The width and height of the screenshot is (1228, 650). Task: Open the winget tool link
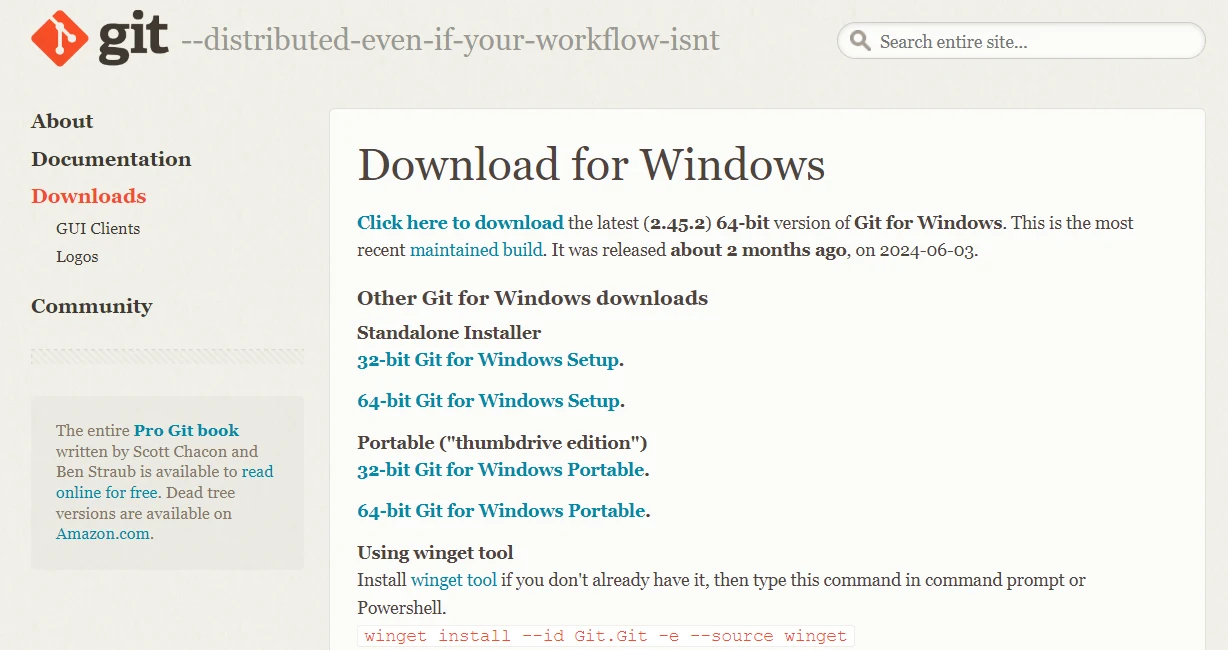[454, 580]
